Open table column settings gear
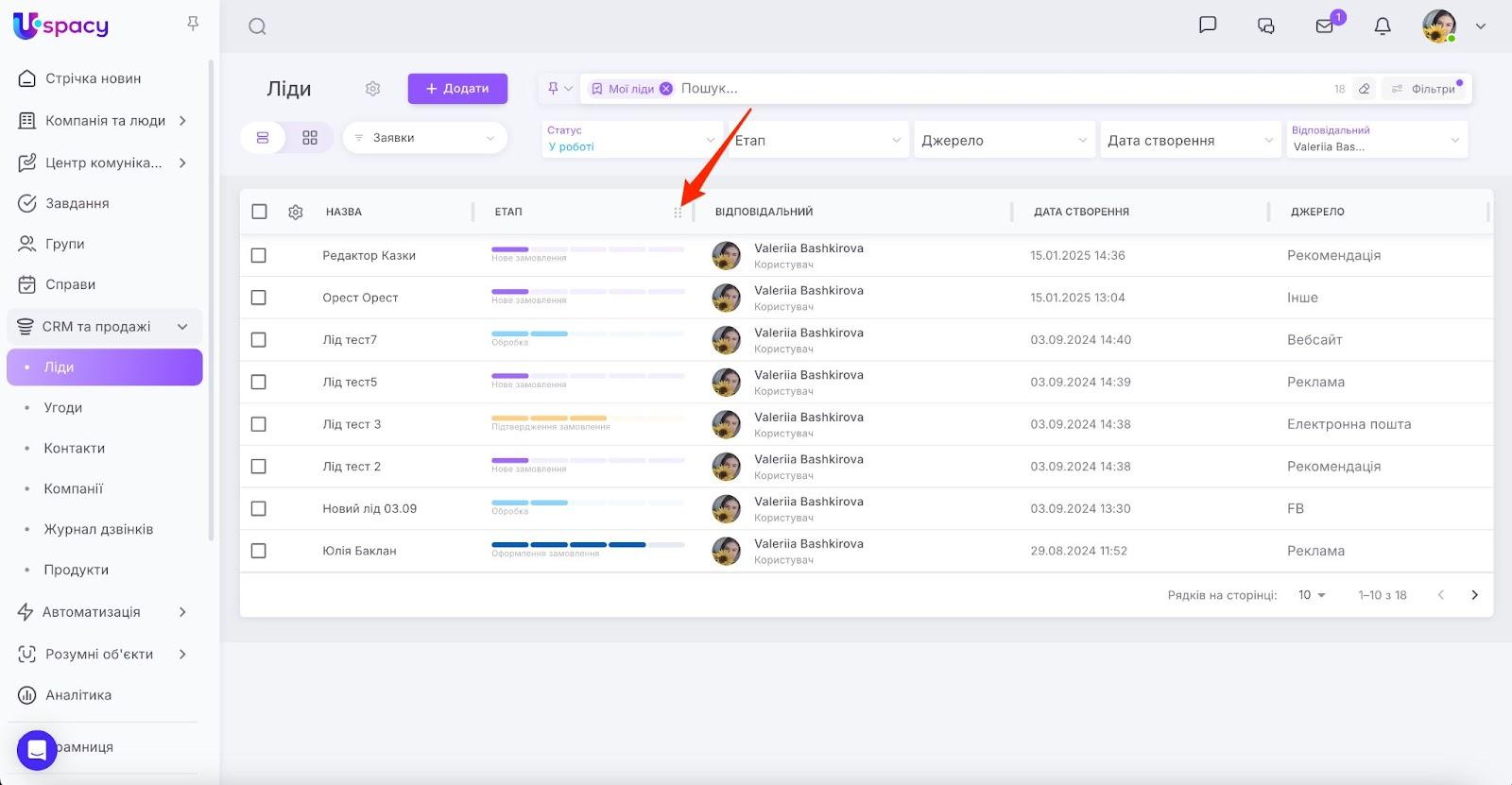Screen dimensions: 1512x785 click(296, 213)
